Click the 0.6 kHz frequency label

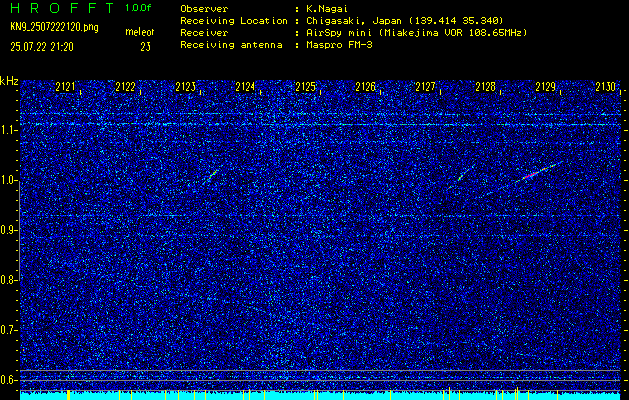[x=8, y=380]
